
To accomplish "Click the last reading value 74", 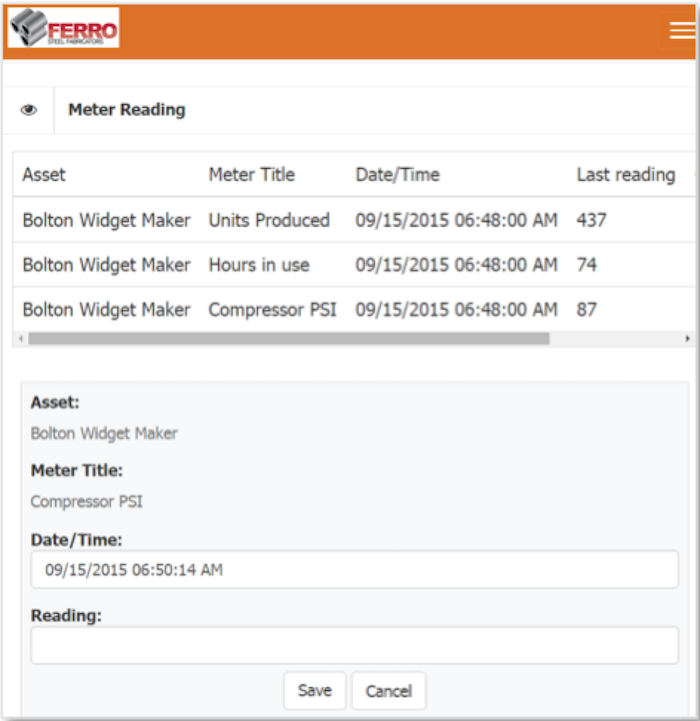I will click(x=586, y=265).
